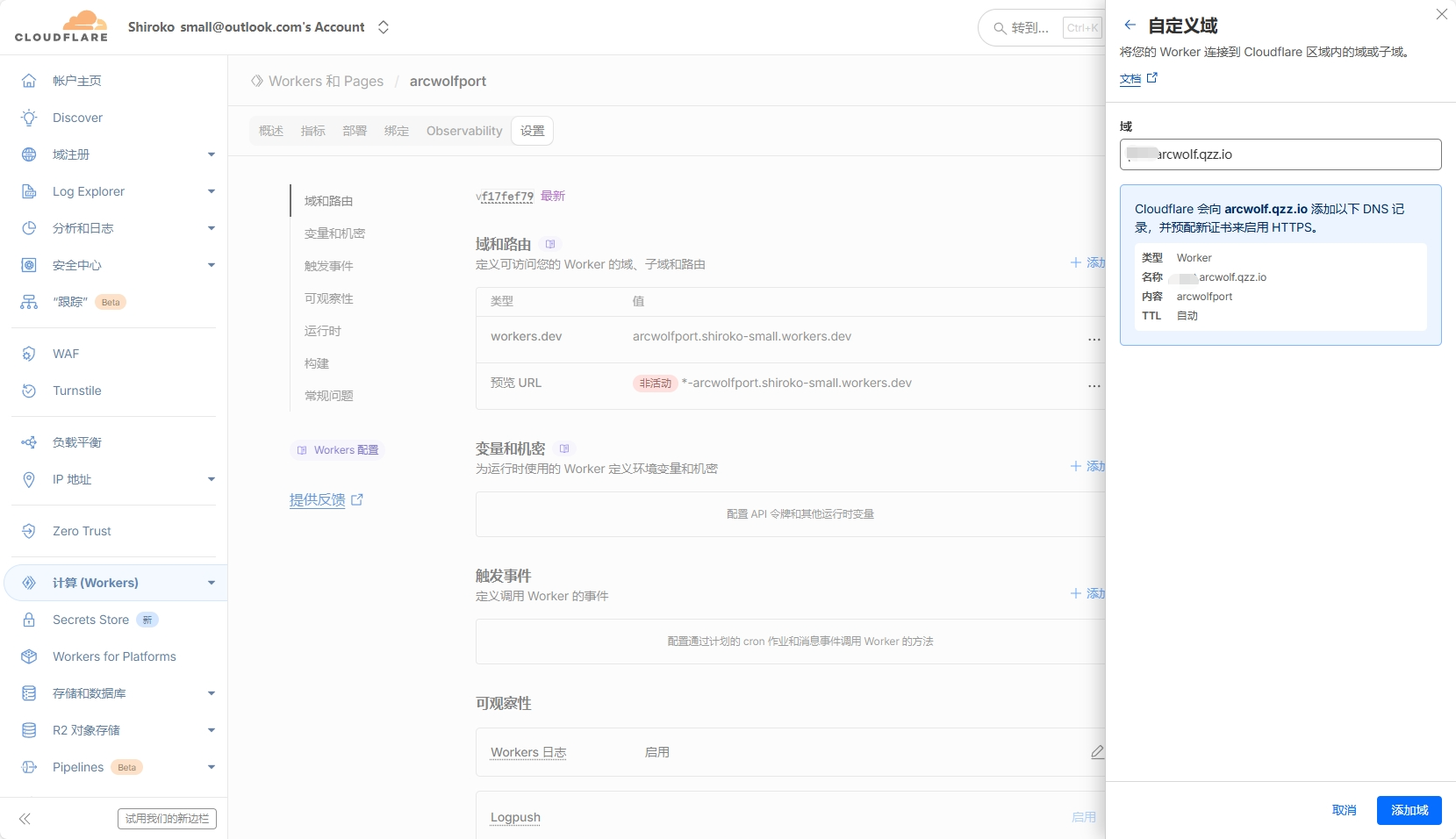Switch to the Observability tab
Screen dimensions: 1456x839
click(x=463, y=131)
